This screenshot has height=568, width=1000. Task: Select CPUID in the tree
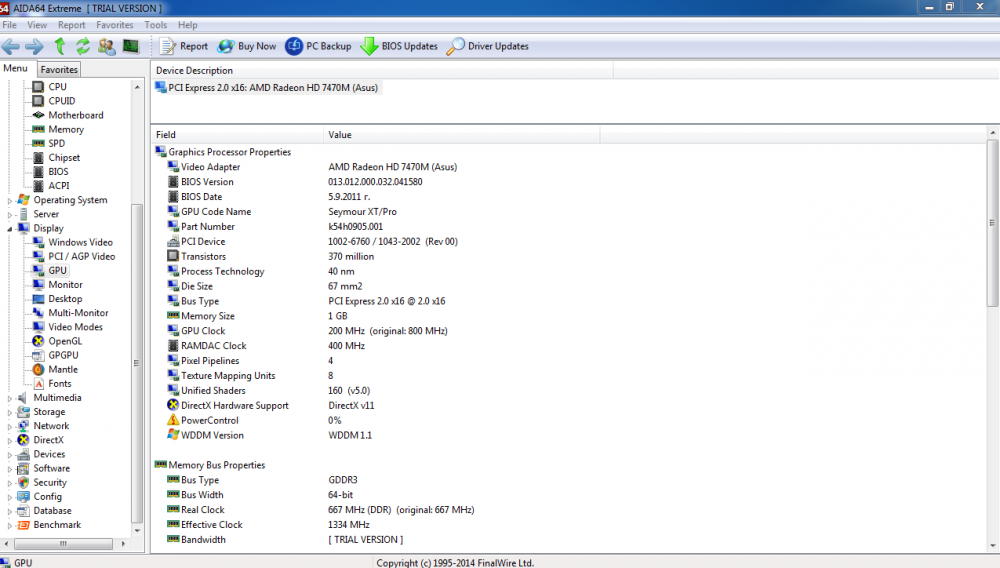point(62,101)
